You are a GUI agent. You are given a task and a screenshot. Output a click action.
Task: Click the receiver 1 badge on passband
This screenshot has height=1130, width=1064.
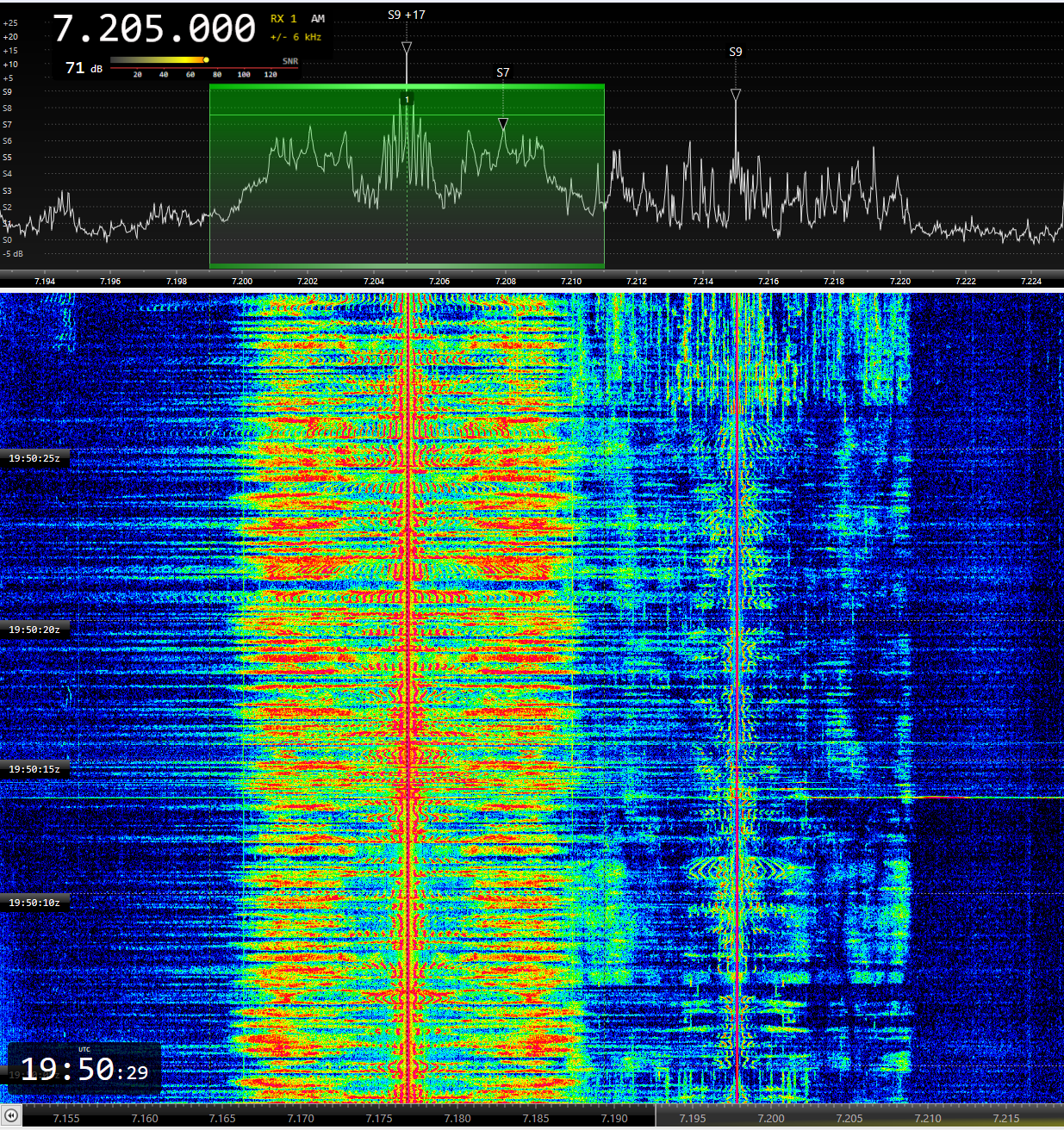pos(408,100)
